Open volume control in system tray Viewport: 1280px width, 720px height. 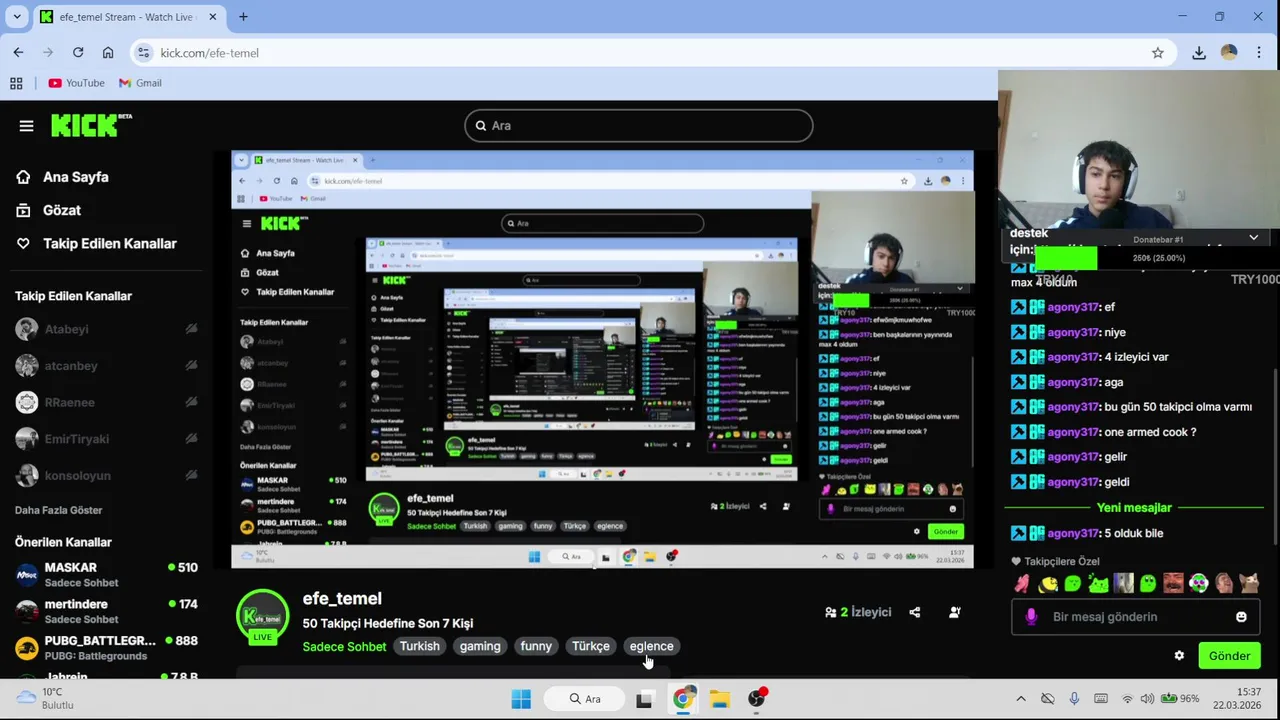pyautogui.click(x=1147, y=699)
